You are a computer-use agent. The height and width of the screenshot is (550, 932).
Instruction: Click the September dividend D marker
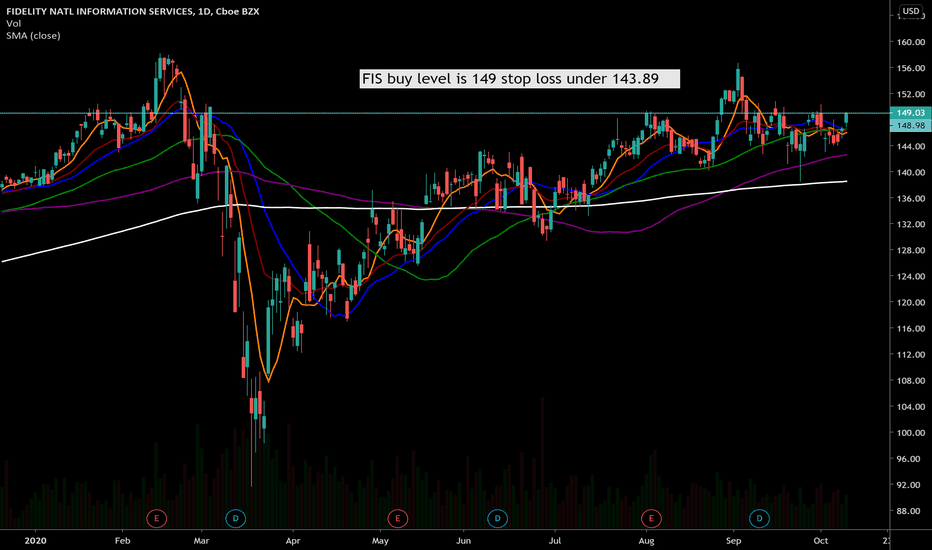759,518
